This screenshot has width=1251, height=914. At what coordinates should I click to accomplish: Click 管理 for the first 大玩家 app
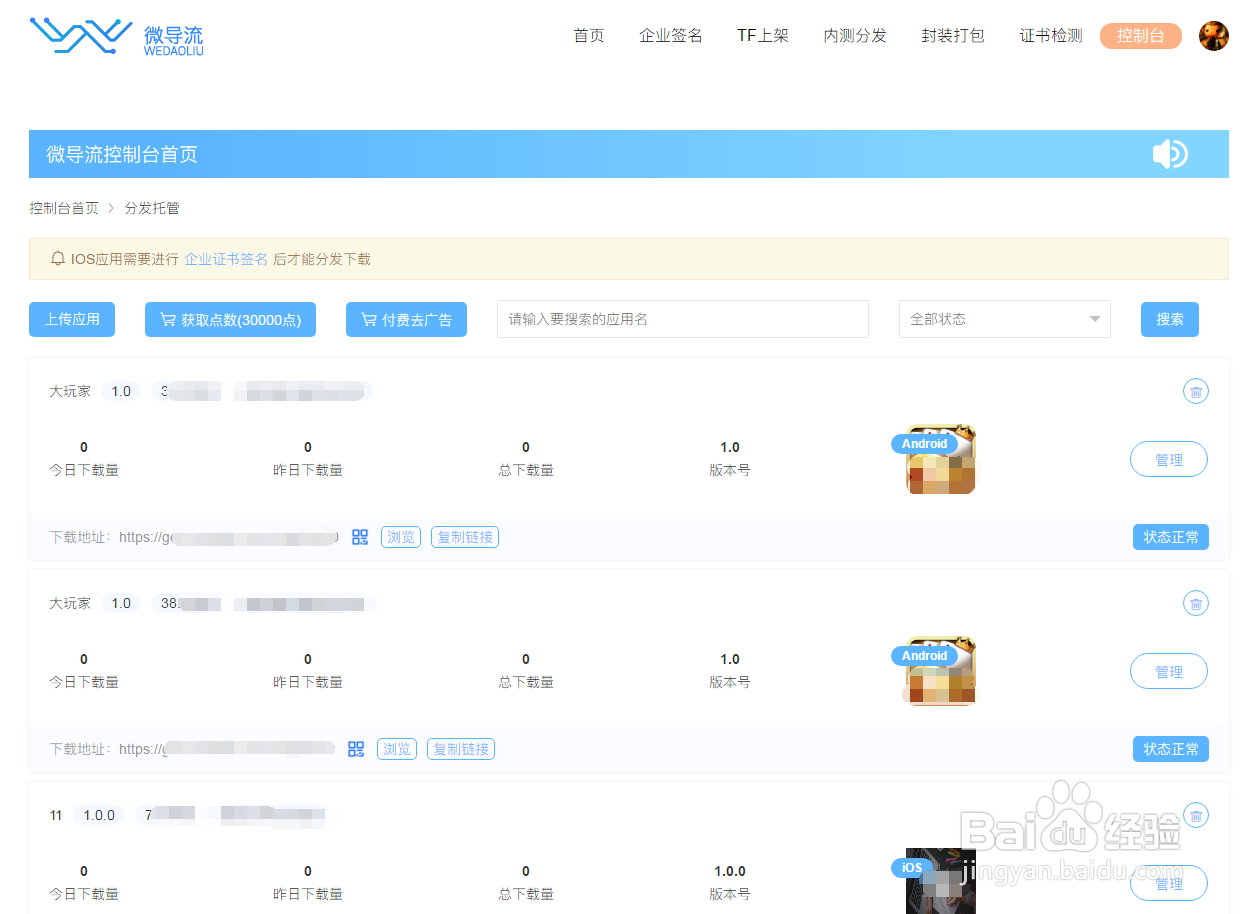(x=1169, y=460)
